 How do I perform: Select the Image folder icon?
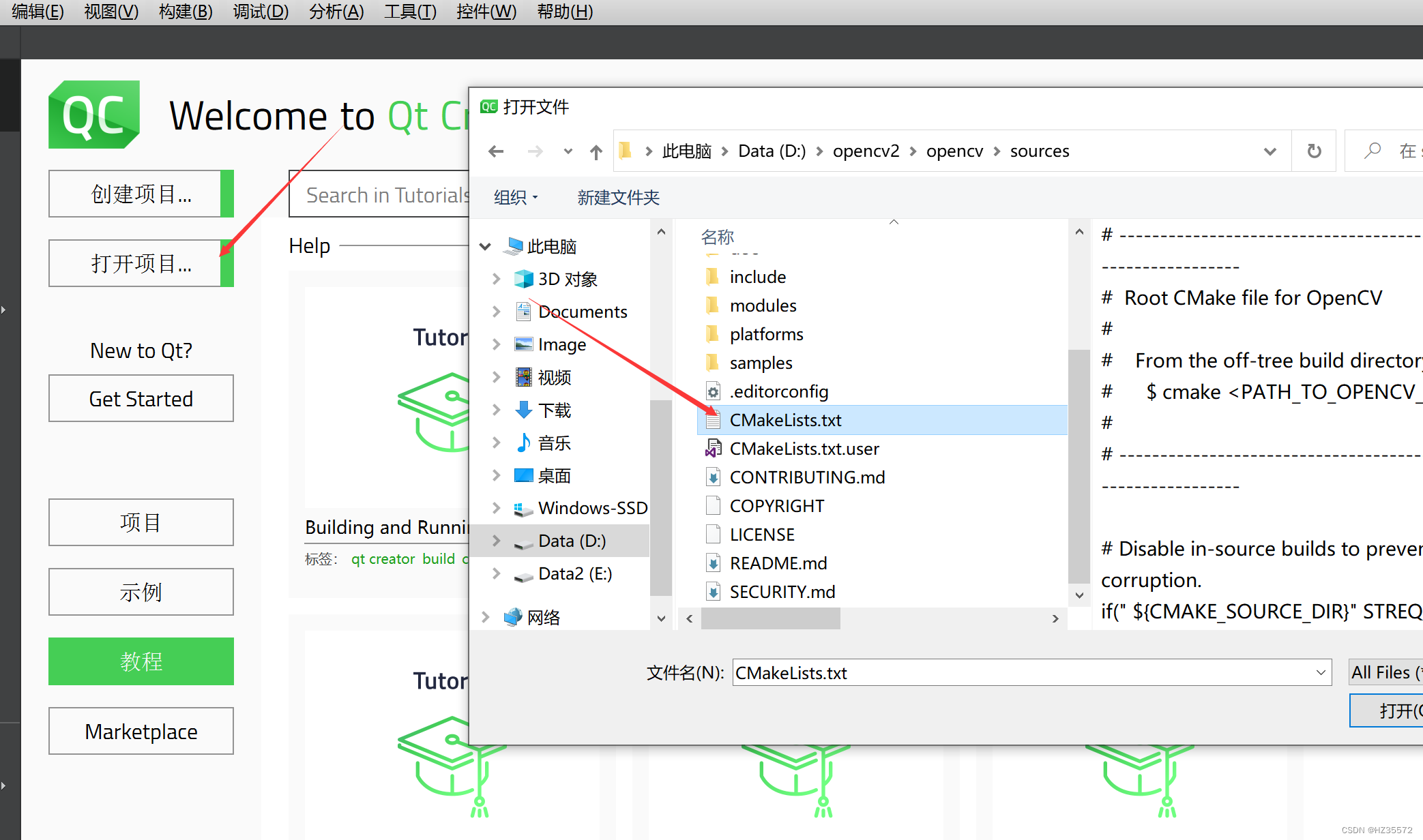click(x=523, y=344)
